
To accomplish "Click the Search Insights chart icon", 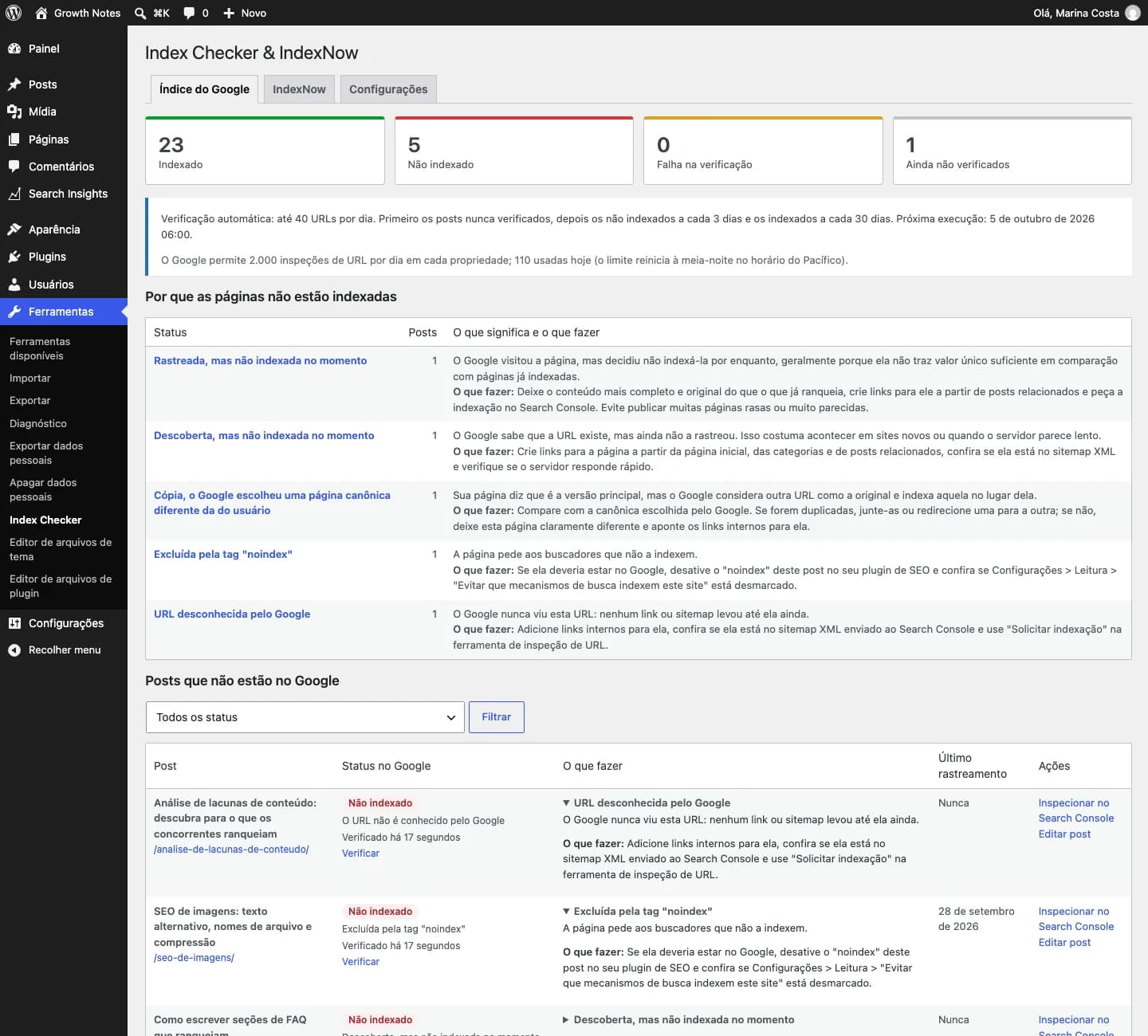I will click(14, 194).
